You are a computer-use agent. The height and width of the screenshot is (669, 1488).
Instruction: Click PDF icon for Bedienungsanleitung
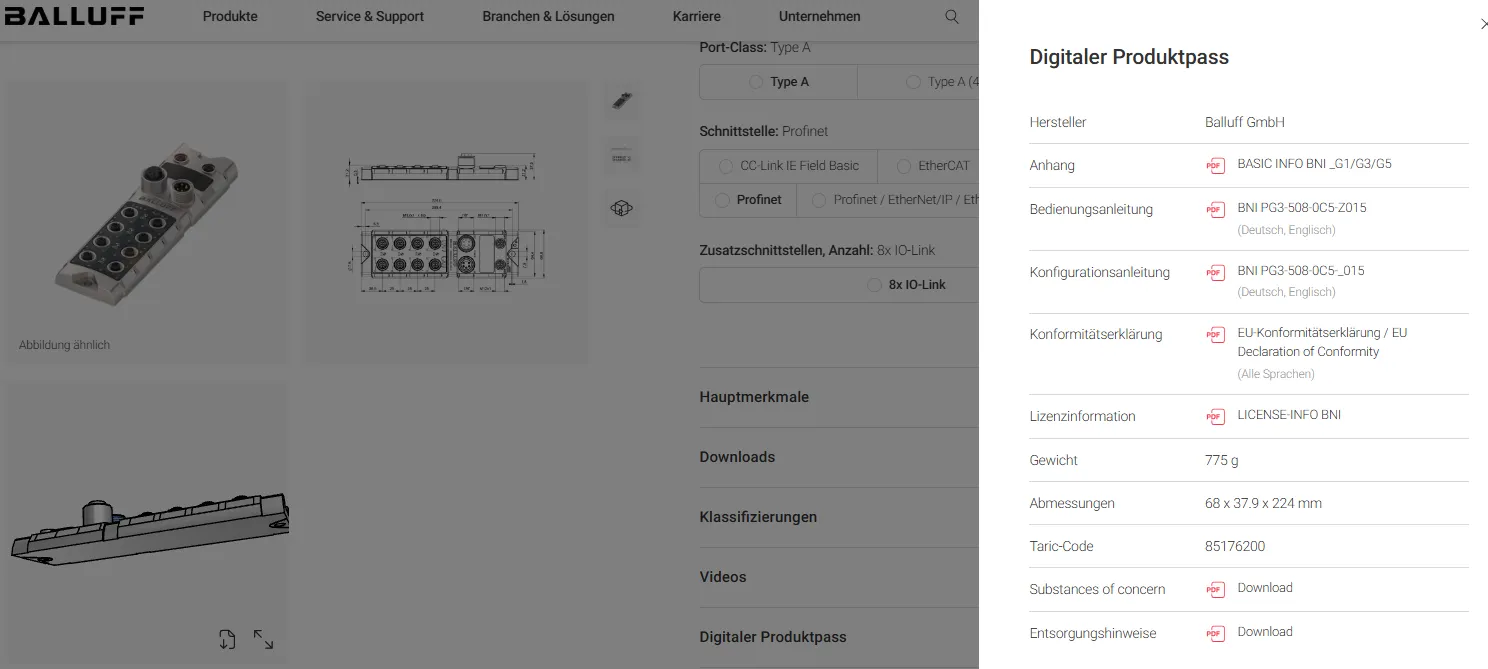click(1215, 210)
